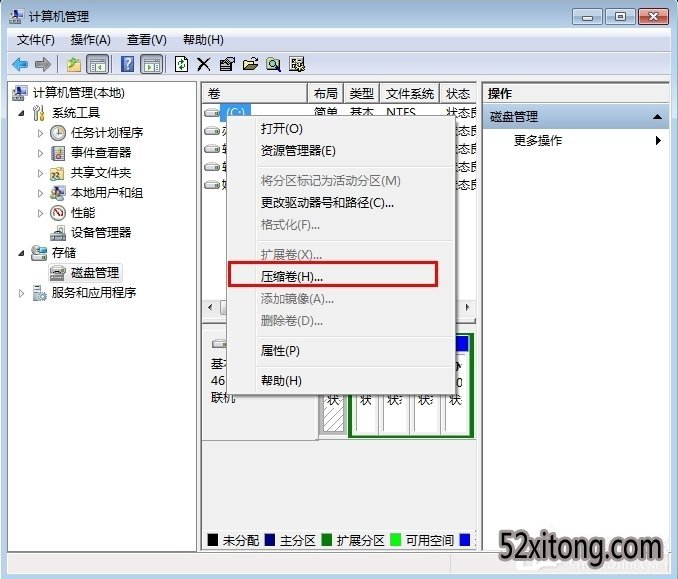Click the Shared Folders icon

pos(57,173)
